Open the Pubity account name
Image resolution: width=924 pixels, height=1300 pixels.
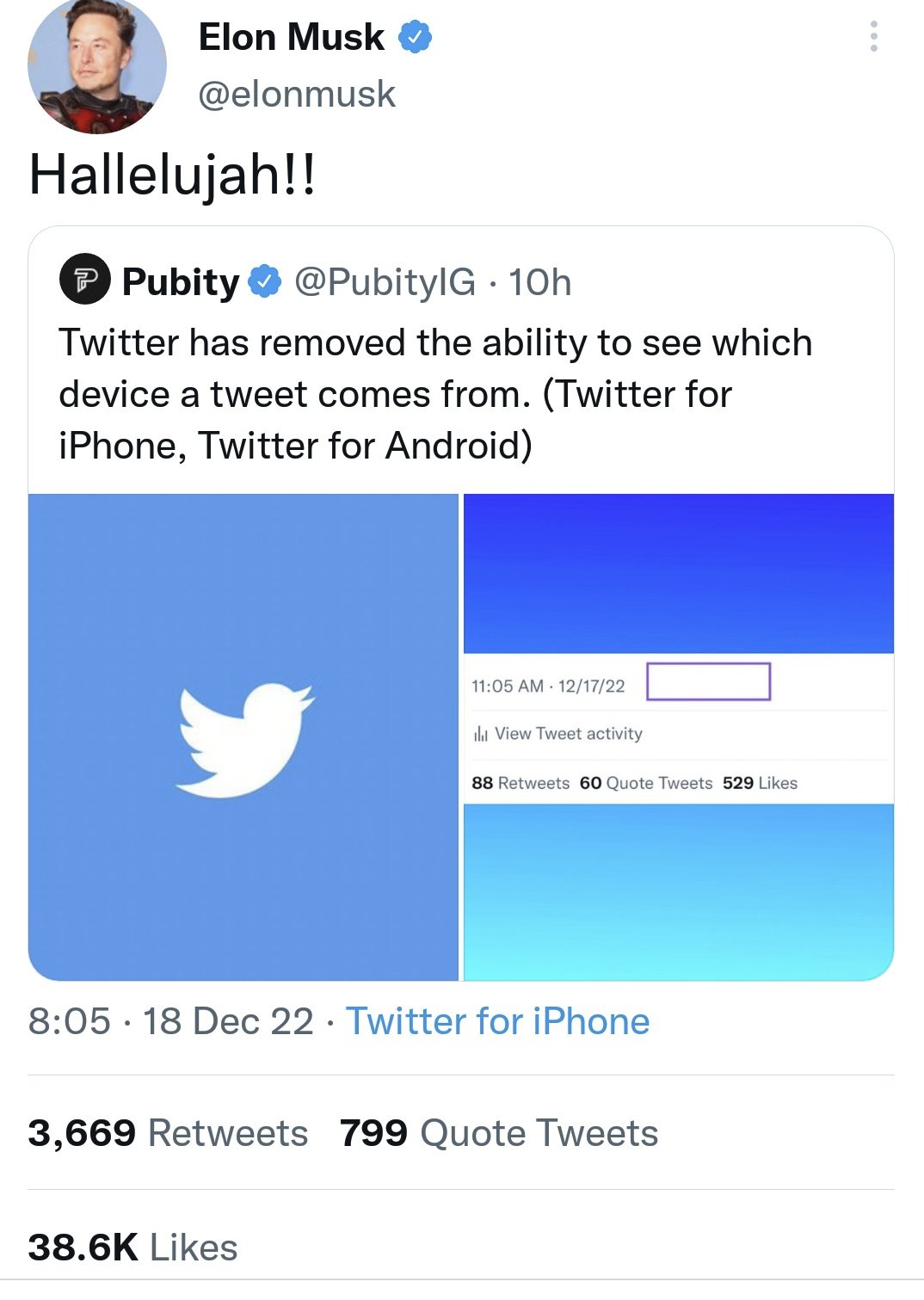(181, 282)
